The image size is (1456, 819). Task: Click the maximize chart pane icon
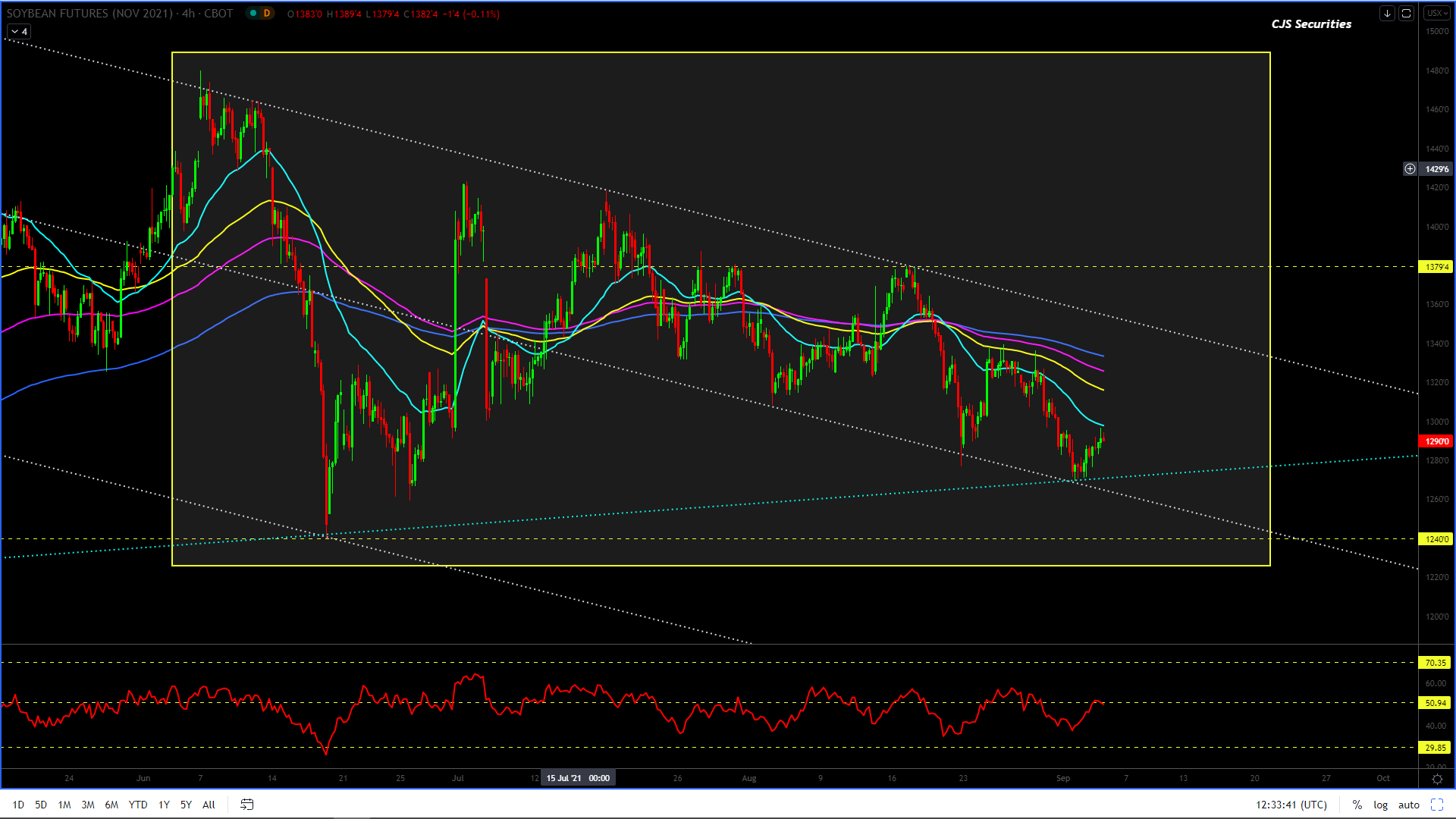tap(1406, 13)
